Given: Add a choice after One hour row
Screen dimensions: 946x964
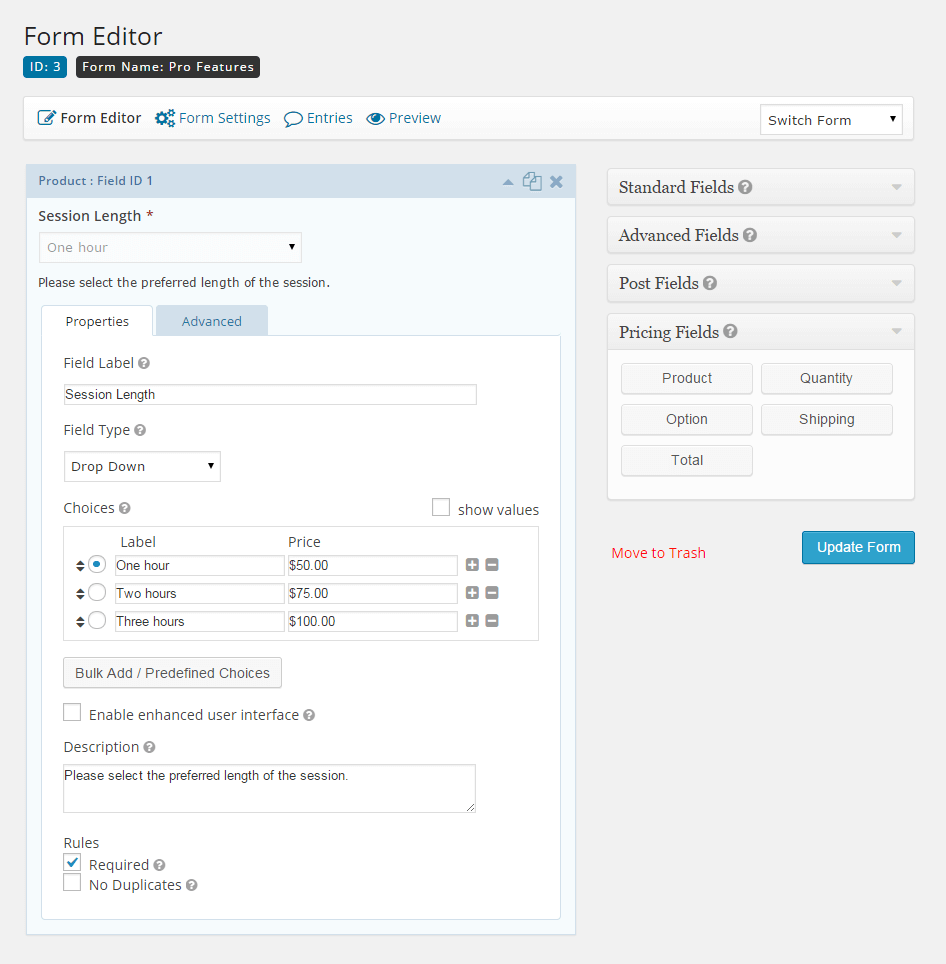Looking at the screenshot, I should [x=472, y=564].
